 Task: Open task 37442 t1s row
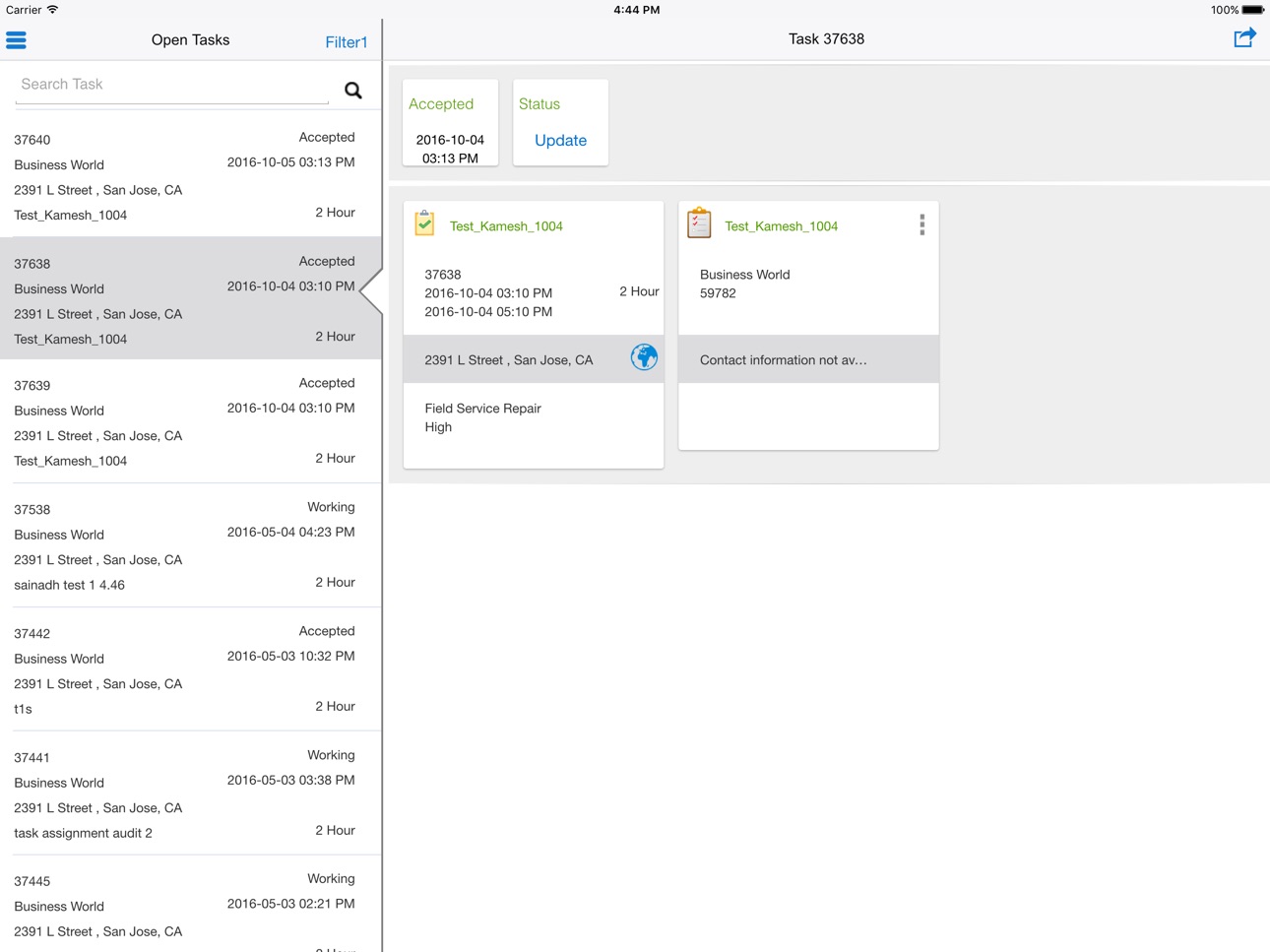point(190,669)
